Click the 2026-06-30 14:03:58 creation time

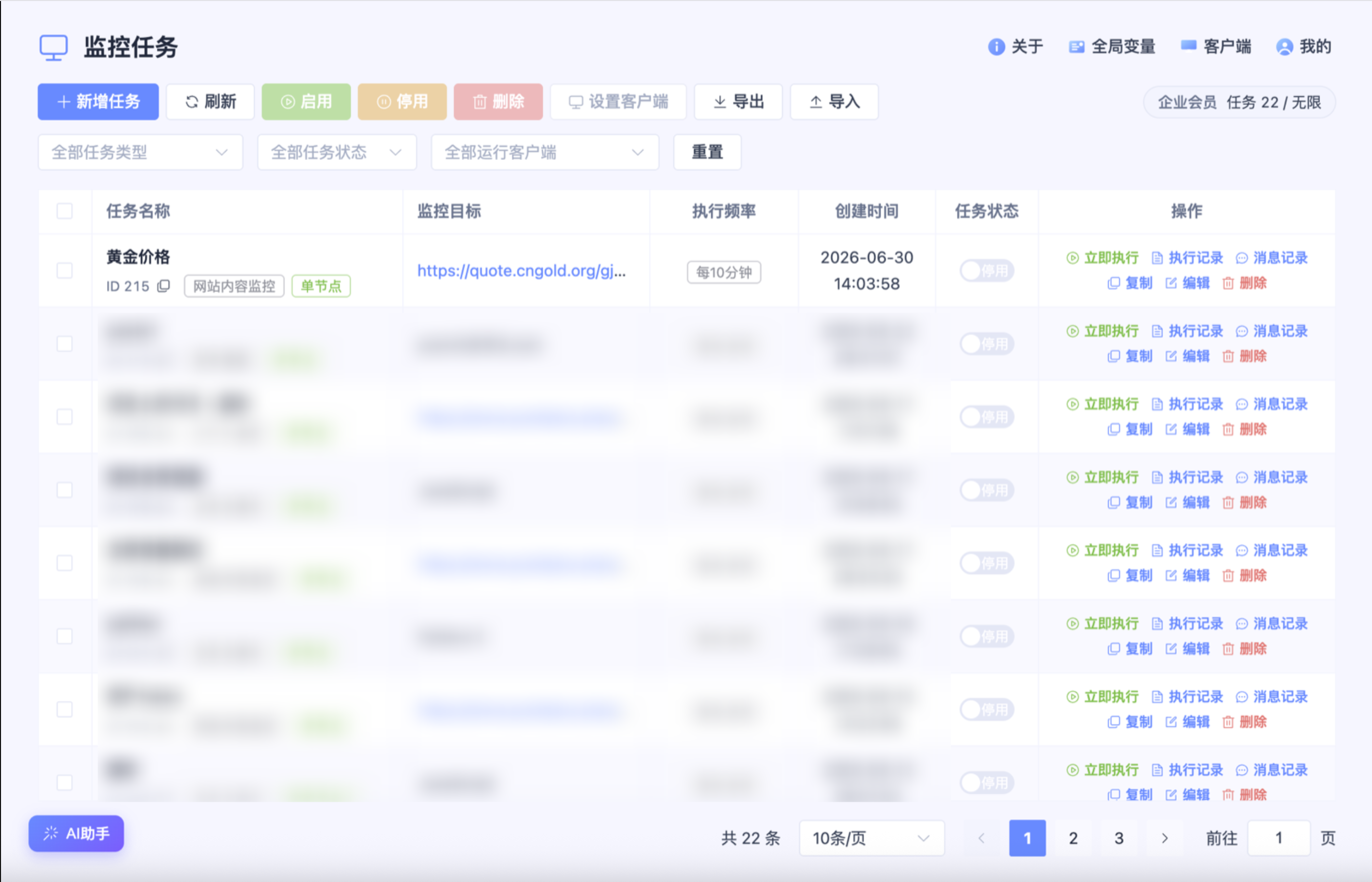867,270
